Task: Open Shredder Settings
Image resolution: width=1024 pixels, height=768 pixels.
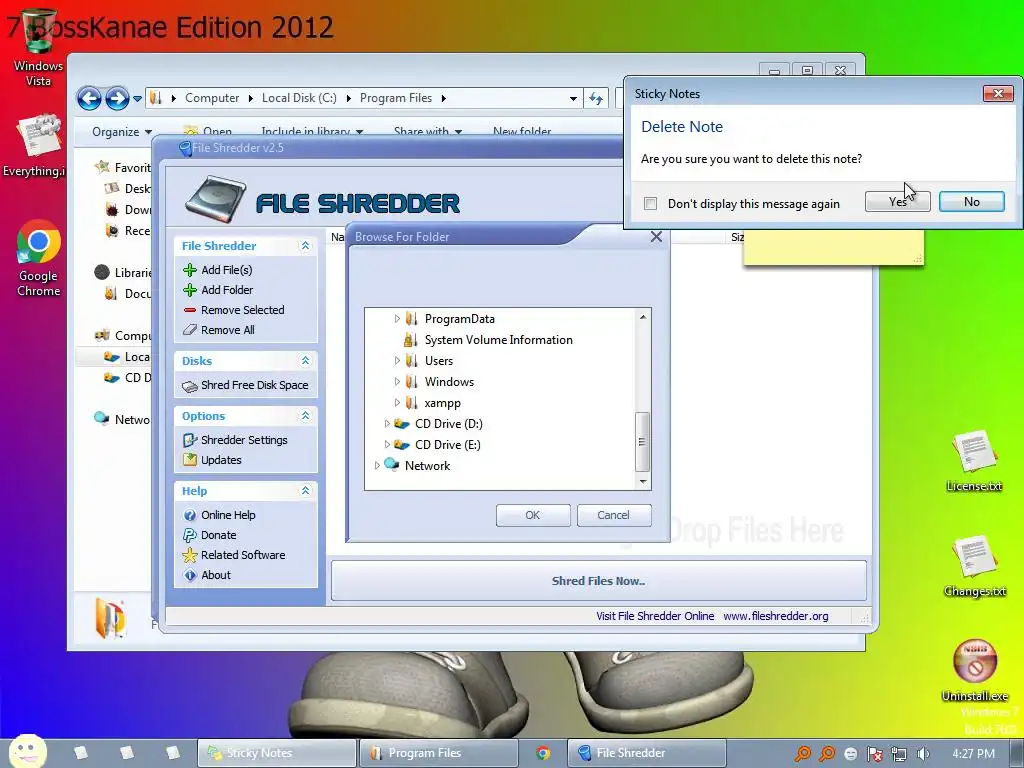Action: pos(244,440)
